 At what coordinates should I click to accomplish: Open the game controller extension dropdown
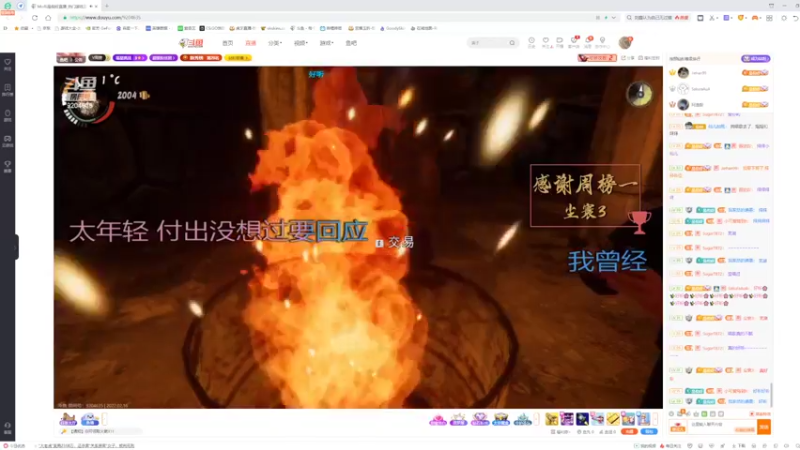(x=757, y=18)
